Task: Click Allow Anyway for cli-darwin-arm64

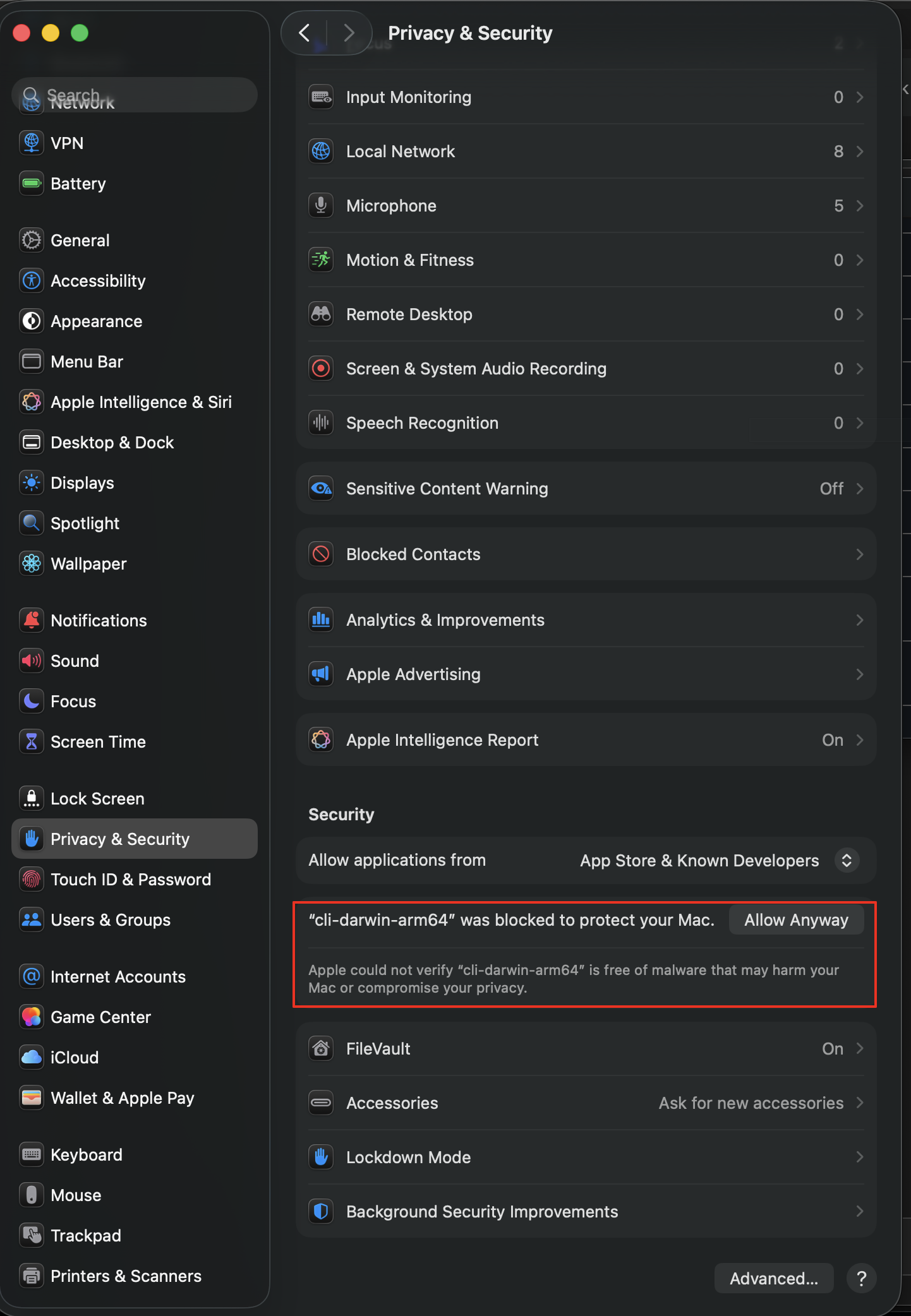Action: coord(796,920)
